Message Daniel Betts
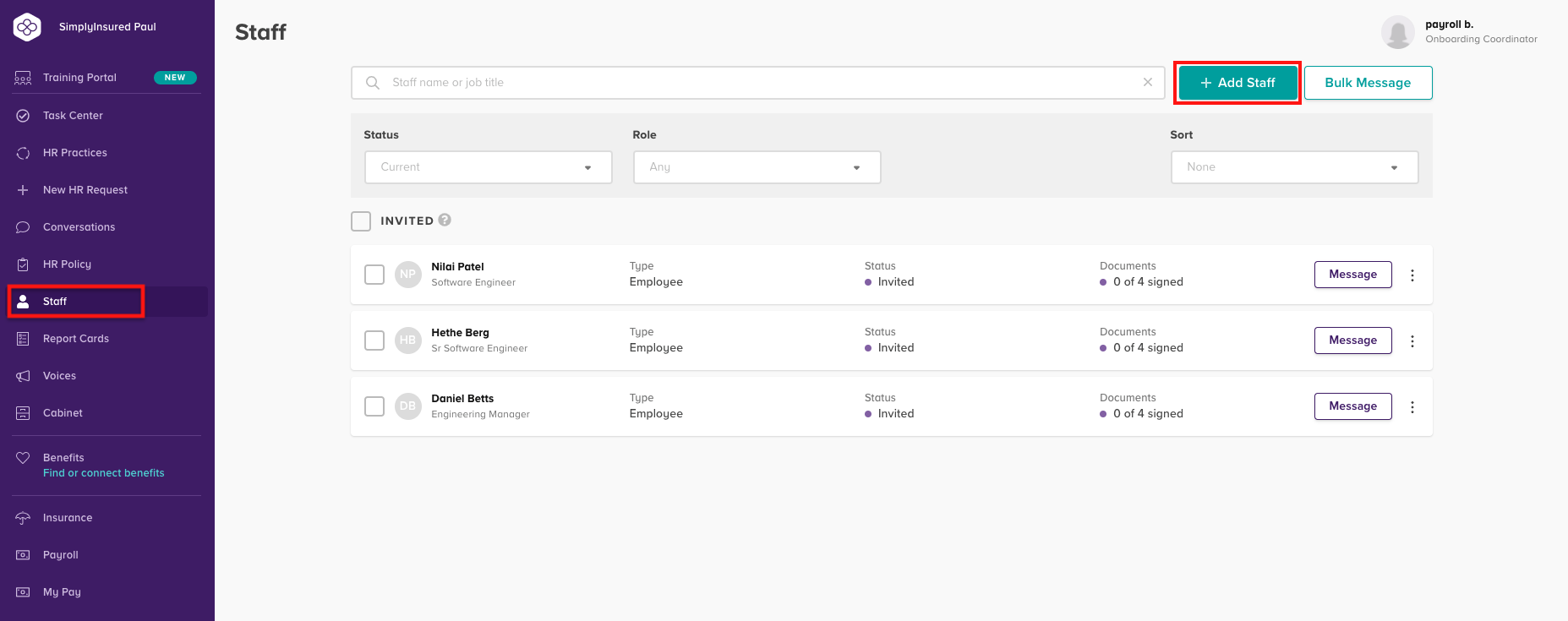 [x=1352, y=406]
